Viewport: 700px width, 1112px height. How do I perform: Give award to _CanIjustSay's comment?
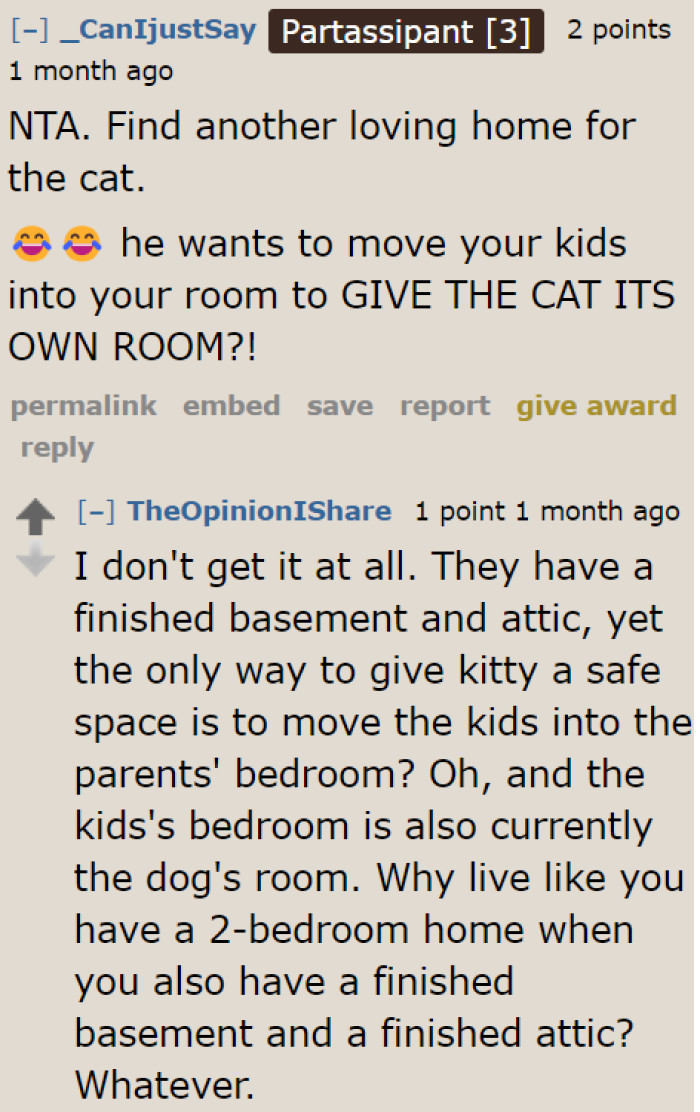click(596, 406)
